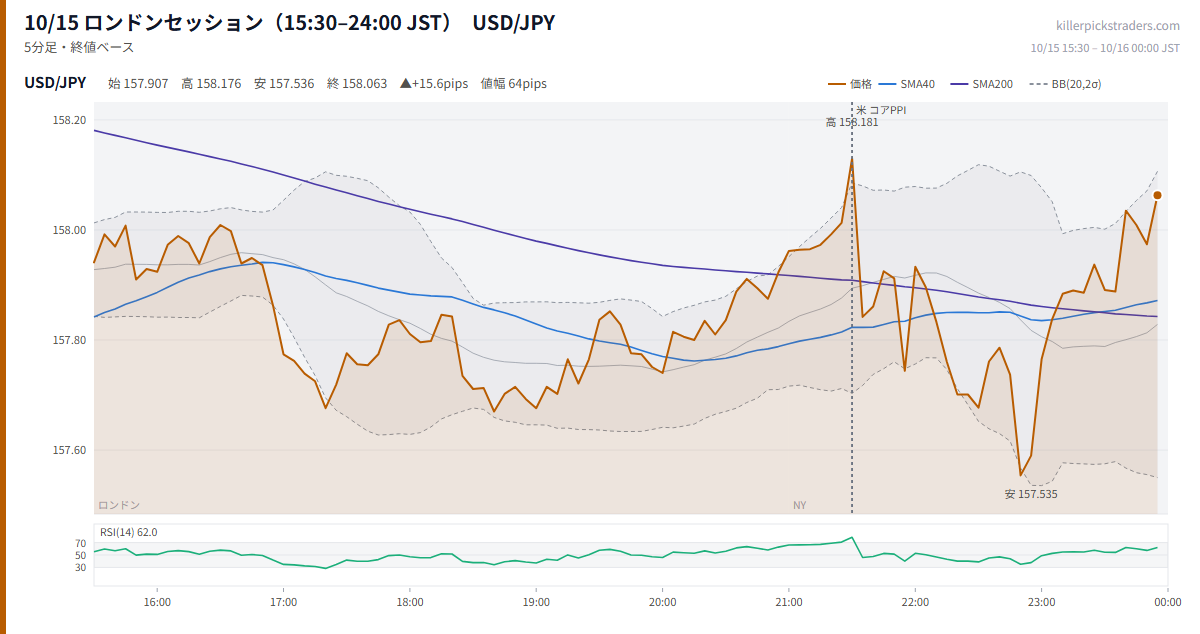The height and width of the screenshot is (634, 1200).
Task: Click the 21:00 time axis tick
Action: click(789, 602)
